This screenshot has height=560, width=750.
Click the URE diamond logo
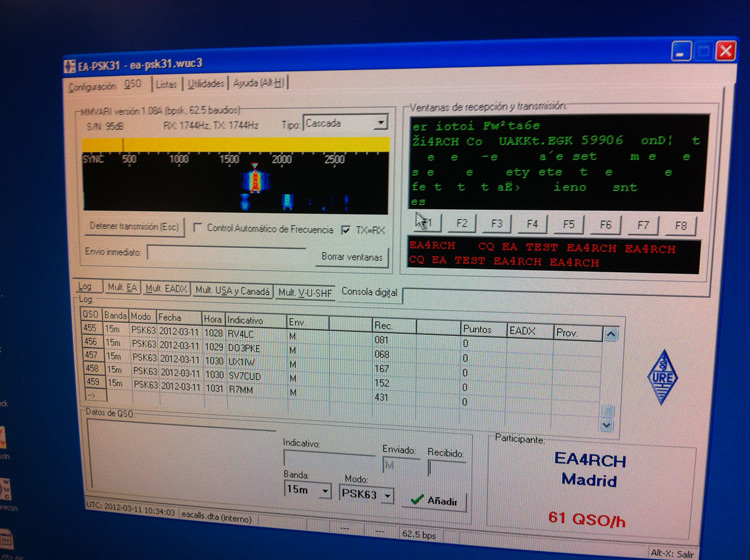[662, 377]
